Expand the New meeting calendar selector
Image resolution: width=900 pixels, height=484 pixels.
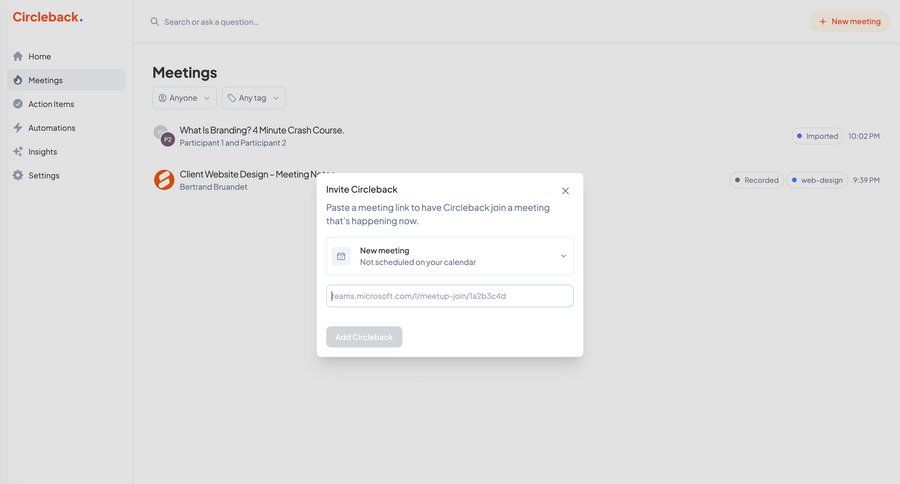(x=449, y=256)
